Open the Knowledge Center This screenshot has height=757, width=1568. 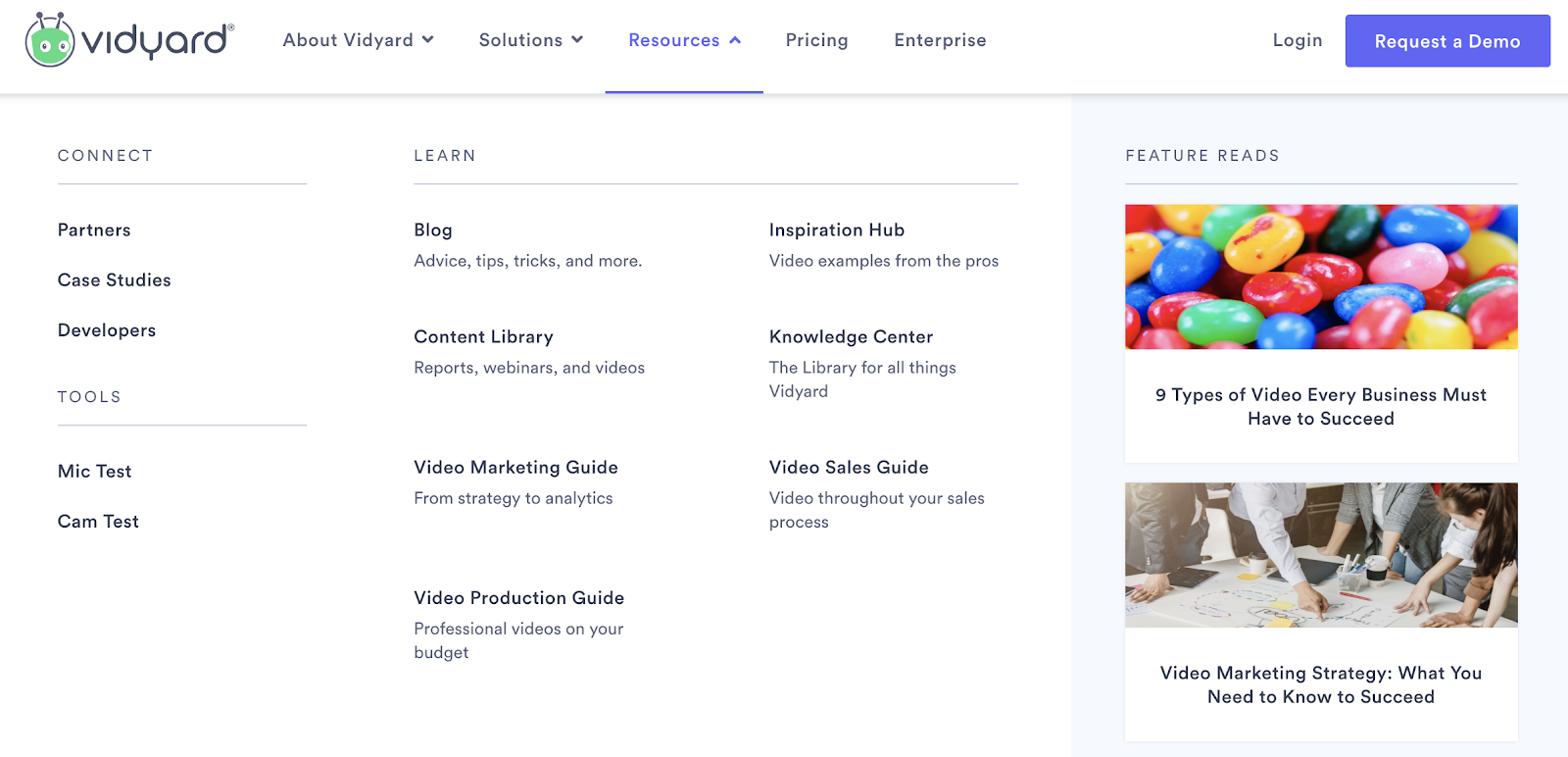pos(851,337)
